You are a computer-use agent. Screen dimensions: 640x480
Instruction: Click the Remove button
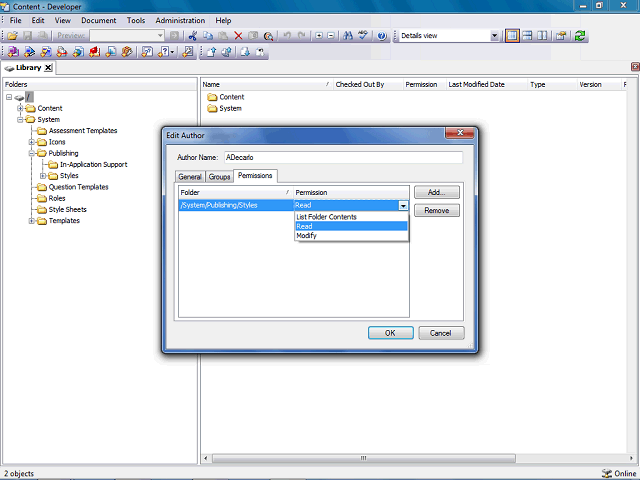click(437, 211)
